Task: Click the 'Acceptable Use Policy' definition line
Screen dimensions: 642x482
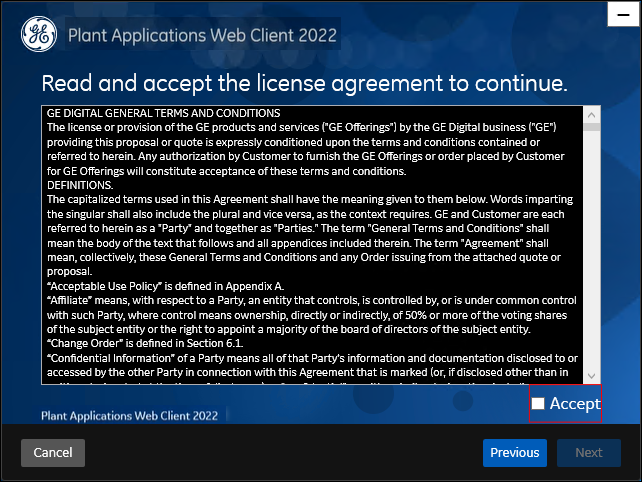Action: 165,286
